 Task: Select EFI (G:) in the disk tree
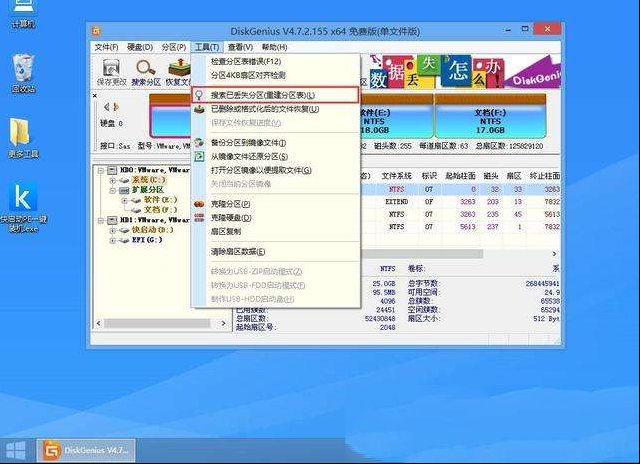pos(147,240)
